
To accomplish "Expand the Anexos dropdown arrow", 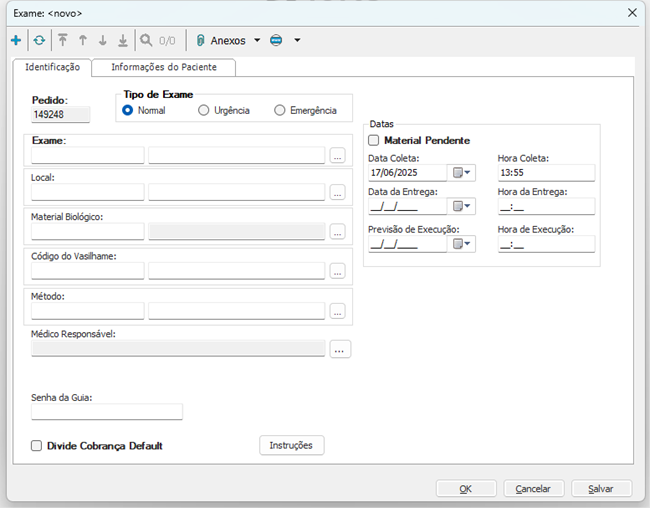I will point(257,41).
